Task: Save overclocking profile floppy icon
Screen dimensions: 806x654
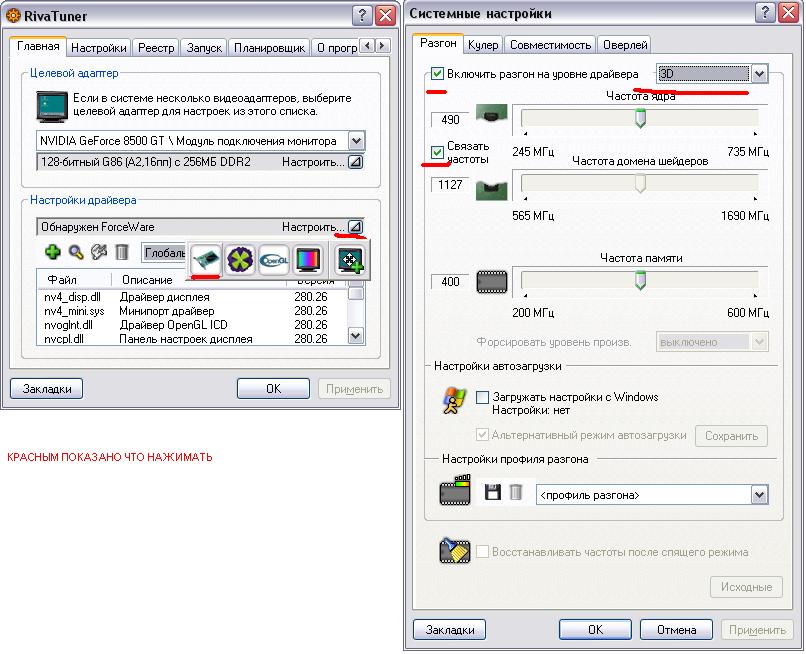Action: click(492, 492)
